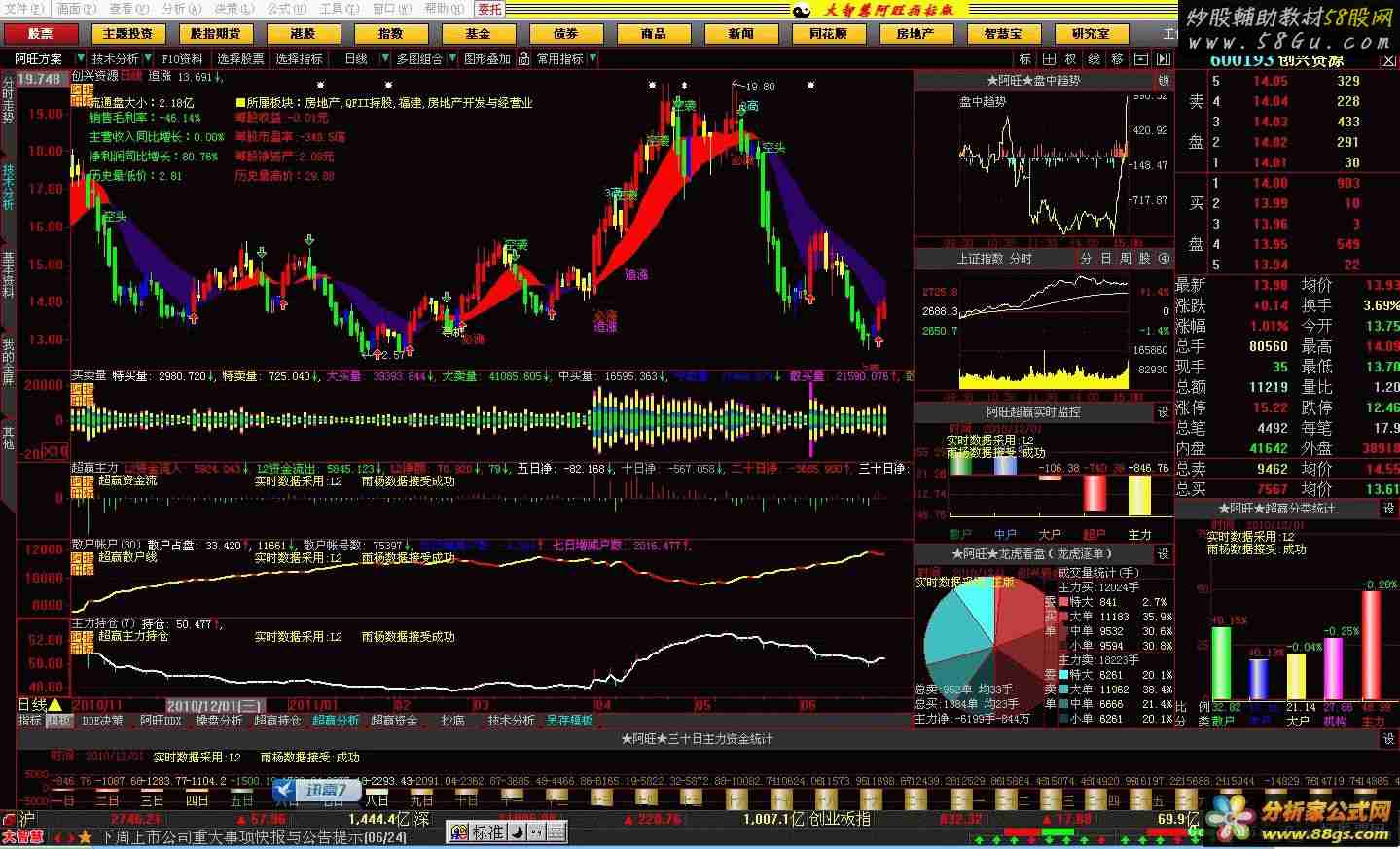This screenshot has width=1400, height=849.
Task: Select 周 period in 上证指数 panel
Action: [x=1126, y=259]
